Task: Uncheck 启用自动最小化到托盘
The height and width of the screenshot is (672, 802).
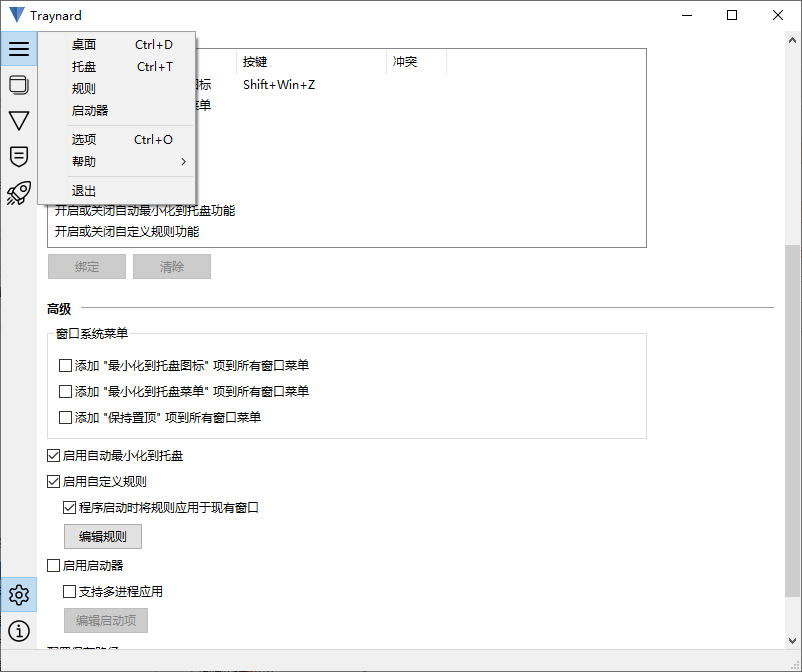Action: pos(53,455)
